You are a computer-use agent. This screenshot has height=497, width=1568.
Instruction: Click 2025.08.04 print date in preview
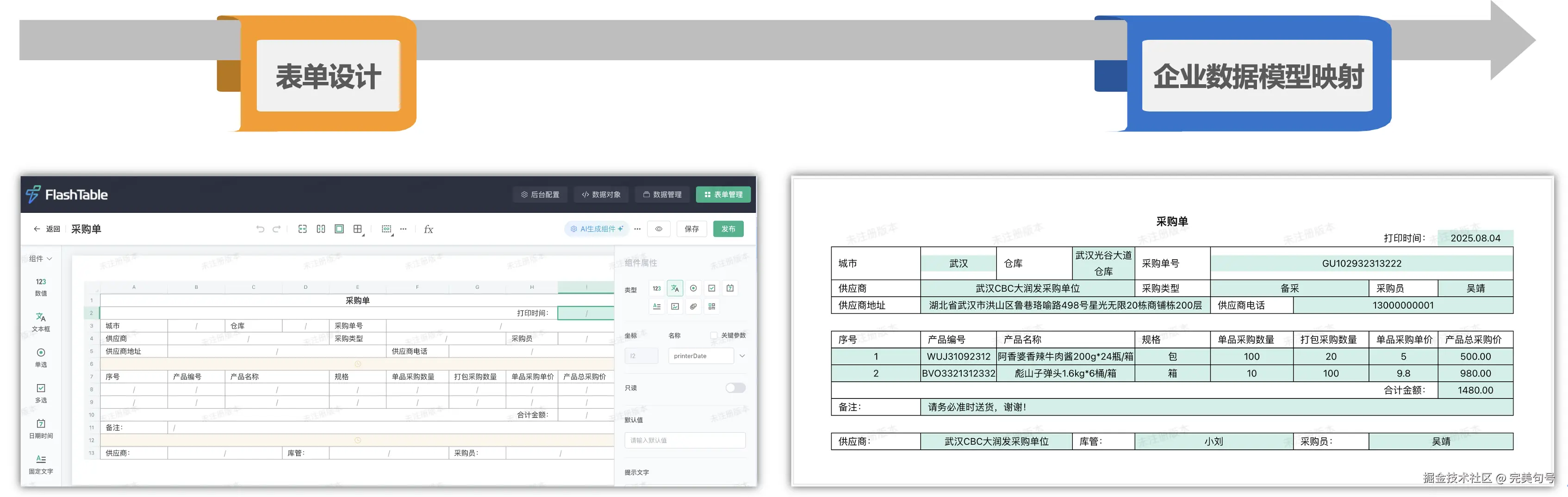pyautogui.click(x=1475, y=238)
